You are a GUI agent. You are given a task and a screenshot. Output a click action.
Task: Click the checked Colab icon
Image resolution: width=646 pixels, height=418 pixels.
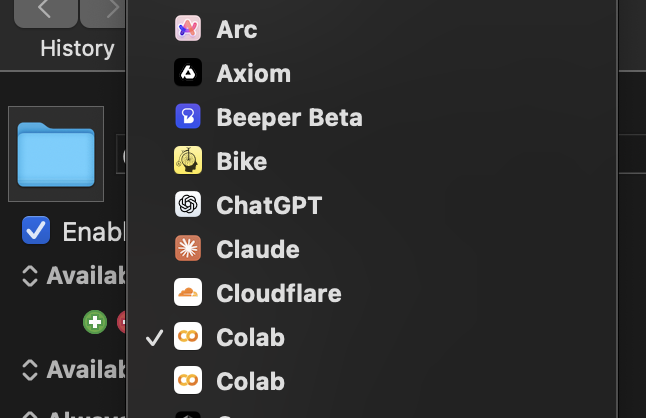188,336
